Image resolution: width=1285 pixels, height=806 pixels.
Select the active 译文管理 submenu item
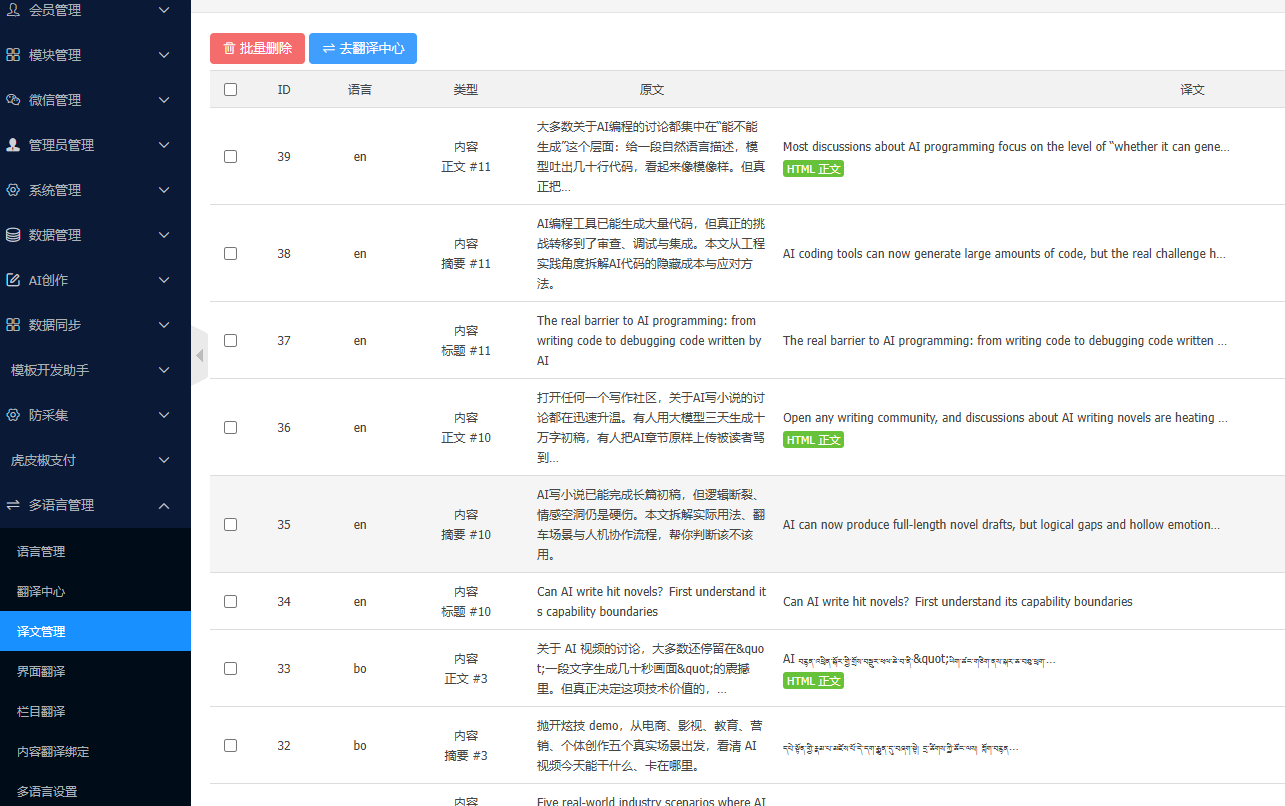95,631
